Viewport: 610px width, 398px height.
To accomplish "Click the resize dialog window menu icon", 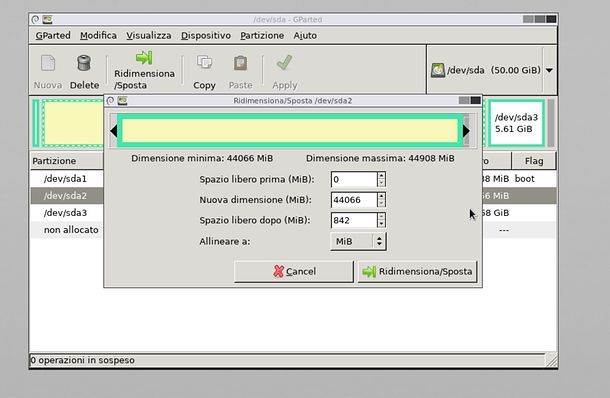I will pos(110,101).
